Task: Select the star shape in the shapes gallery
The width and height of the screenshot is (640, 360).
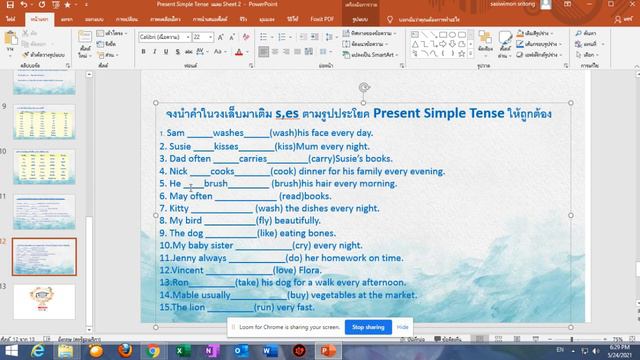Action: (x=462, y=54)
